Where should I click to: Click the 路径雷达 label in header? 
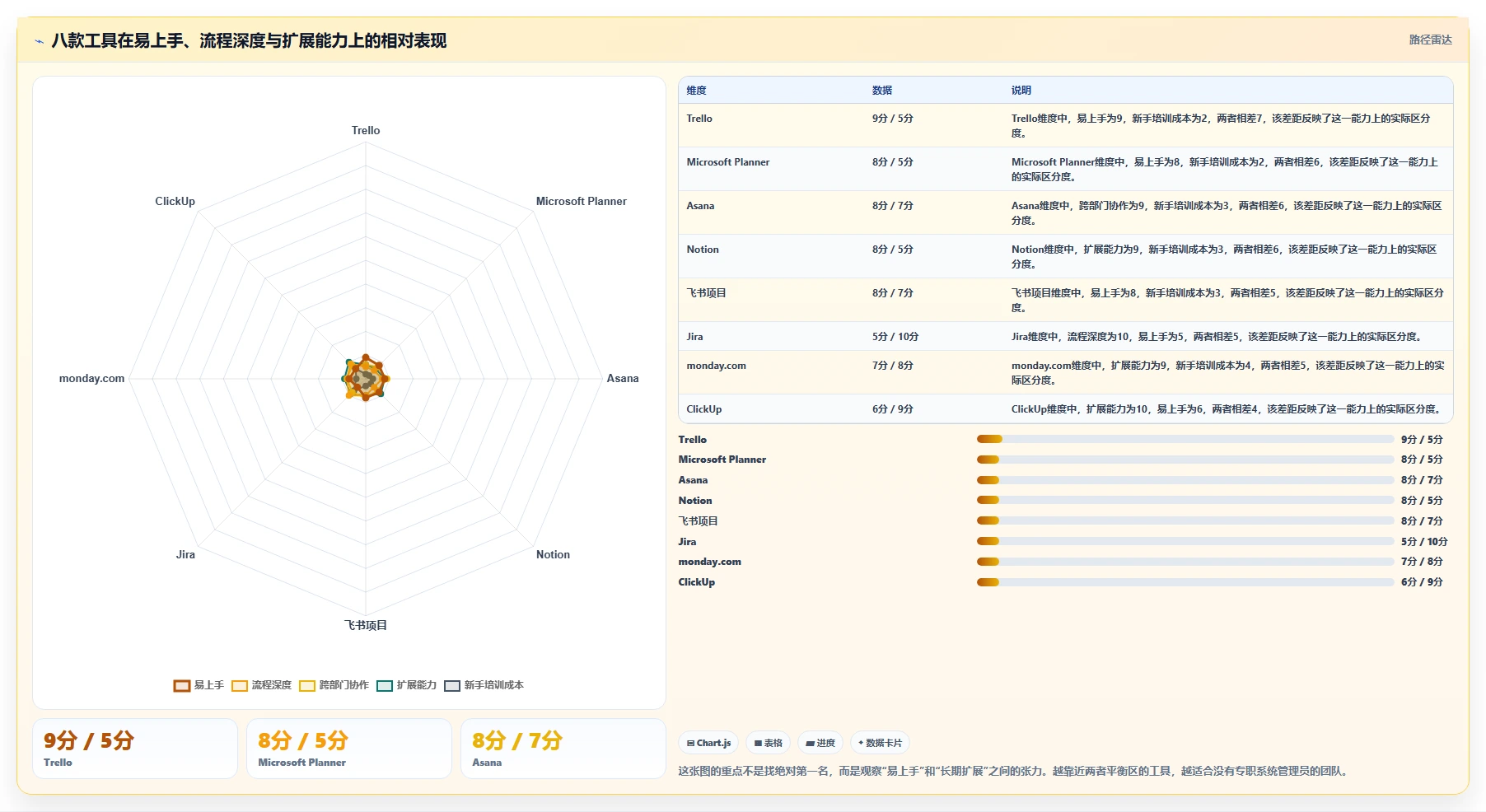[1430, 40]
